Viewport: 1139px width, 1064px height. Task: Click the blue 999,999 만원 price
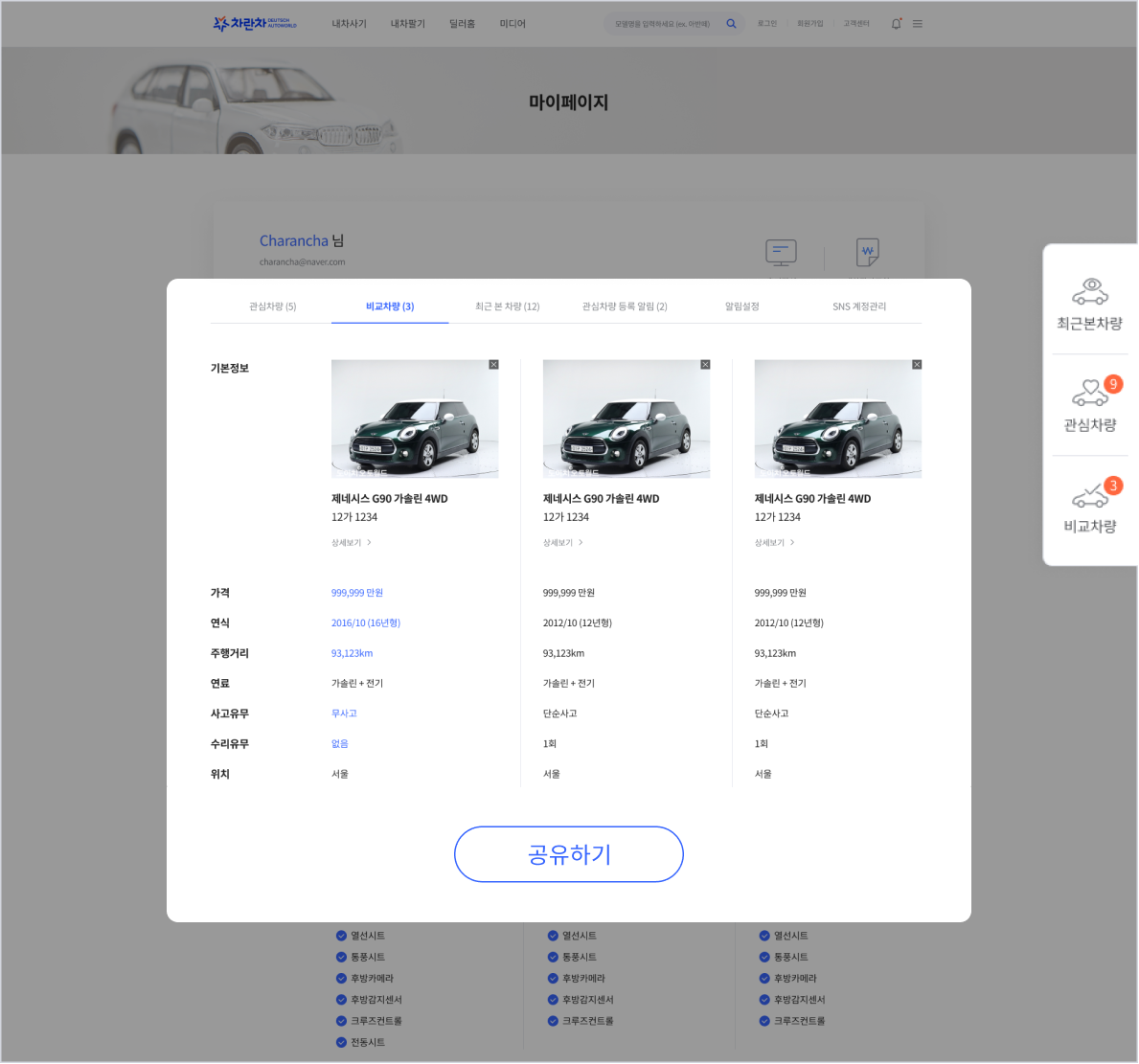pos(357,593)
